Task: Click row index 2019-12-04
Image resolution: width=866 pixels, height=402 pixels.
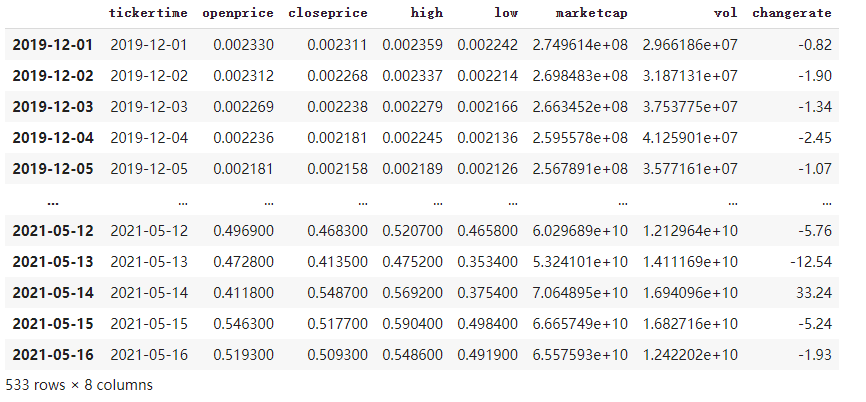Action: click(x=53, y=137)
